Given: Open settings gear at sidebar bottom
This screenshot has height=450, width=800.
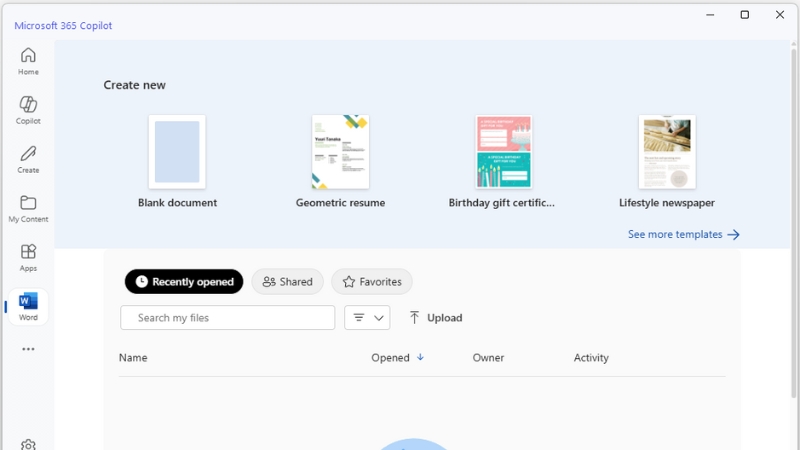Looking at the screenshot, I should point(28,445).
